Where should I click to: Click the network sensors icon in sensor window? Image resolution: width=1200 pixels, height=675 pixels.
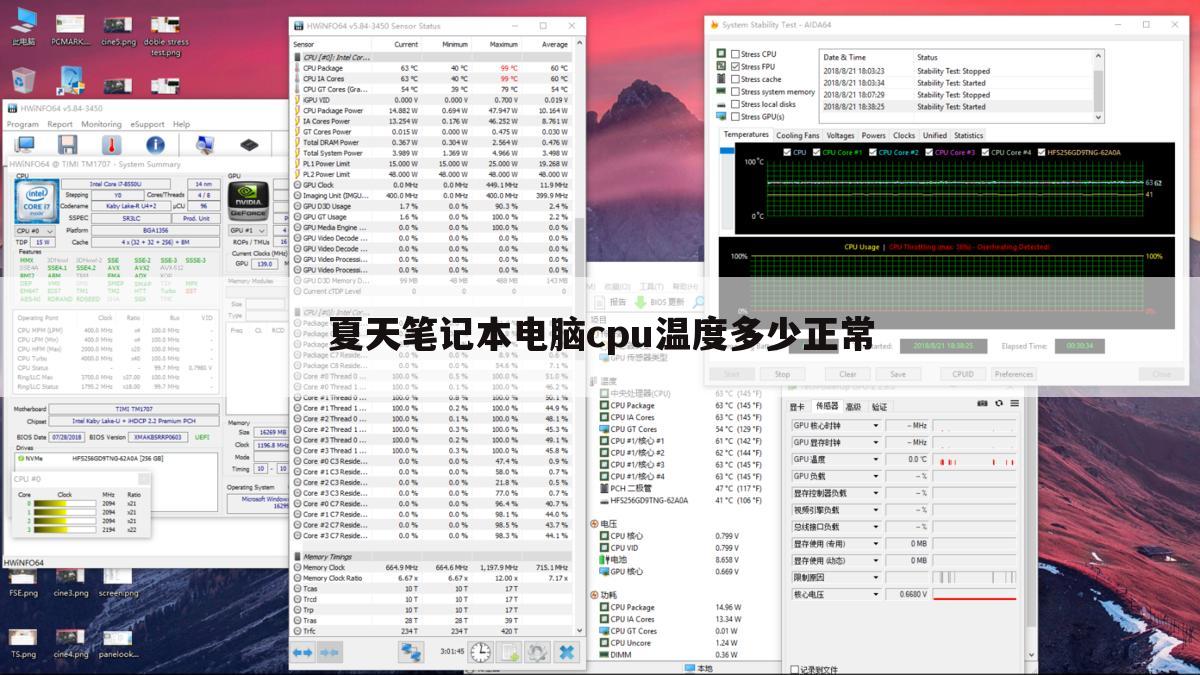pyautogui.click(x=412, y=653)
